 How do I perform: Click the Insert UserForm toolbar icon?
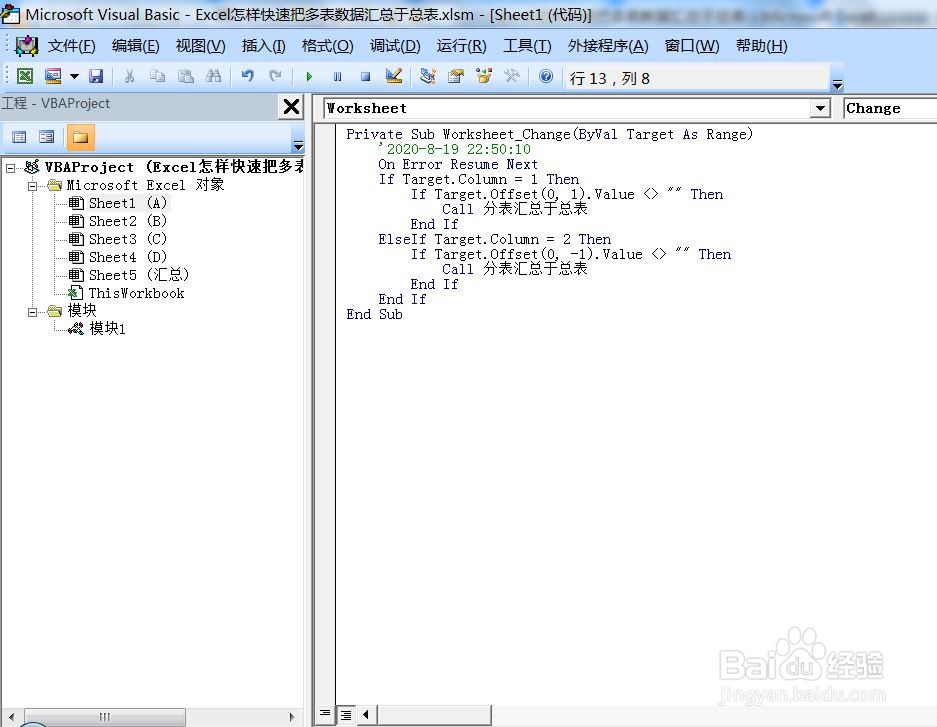pyautogui.click(x=53, y=76)
